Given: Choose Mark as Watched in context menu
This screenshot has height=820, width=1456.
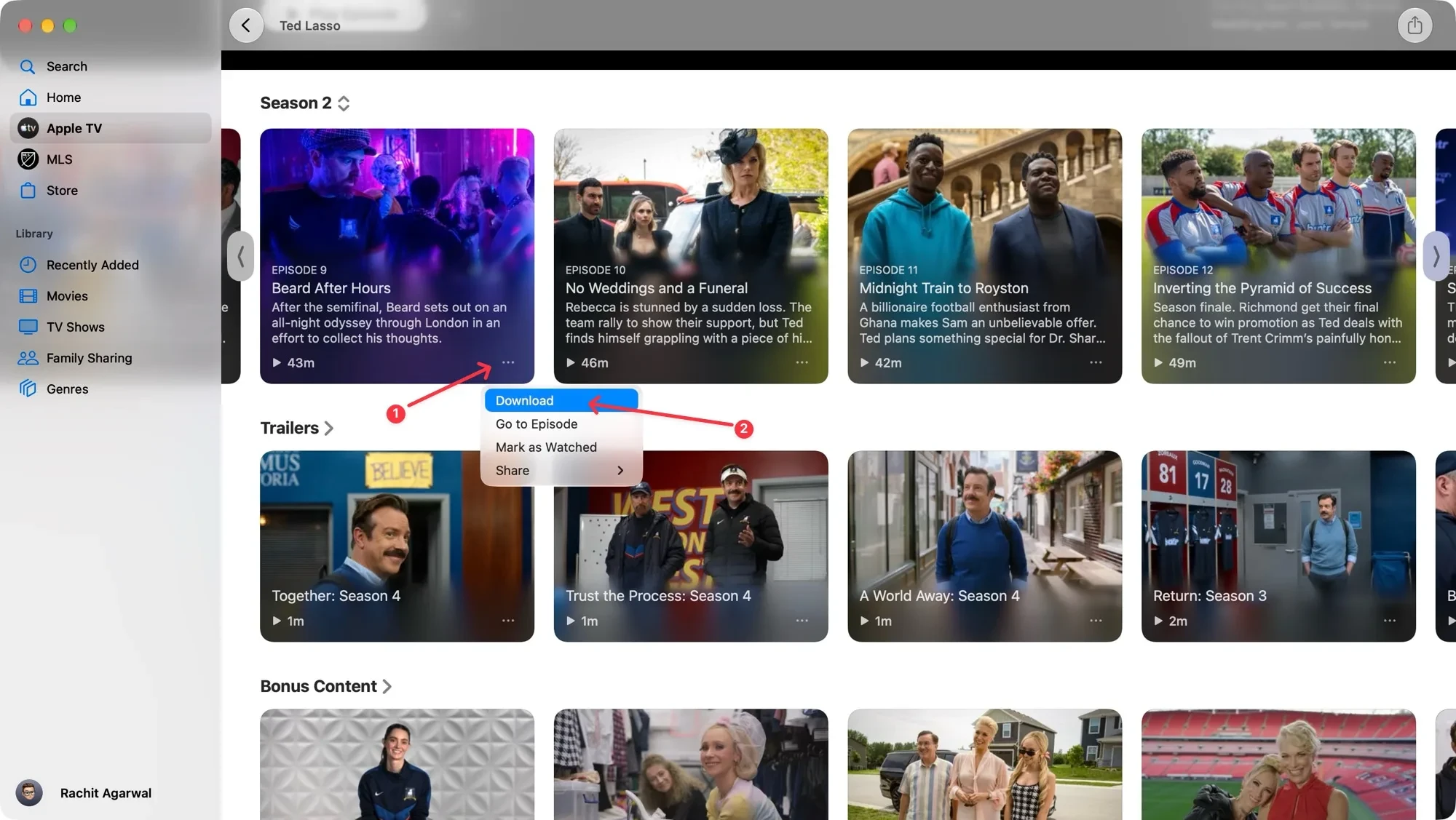Looking at the screenshot, I should click(x=561, y=447).
